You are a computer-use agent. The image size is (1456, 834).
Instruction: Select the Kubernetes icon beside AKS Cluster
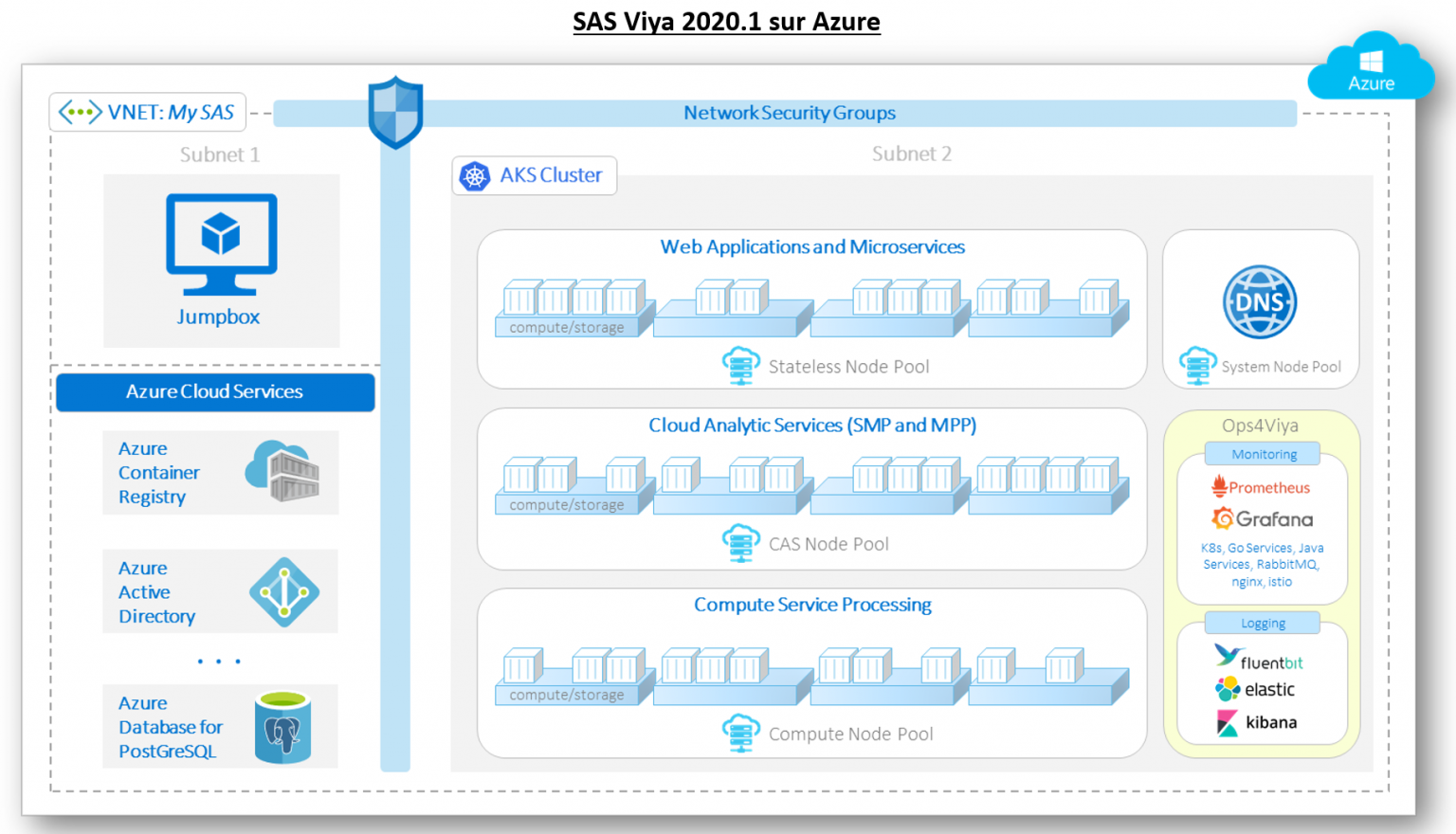pos(473,175)
